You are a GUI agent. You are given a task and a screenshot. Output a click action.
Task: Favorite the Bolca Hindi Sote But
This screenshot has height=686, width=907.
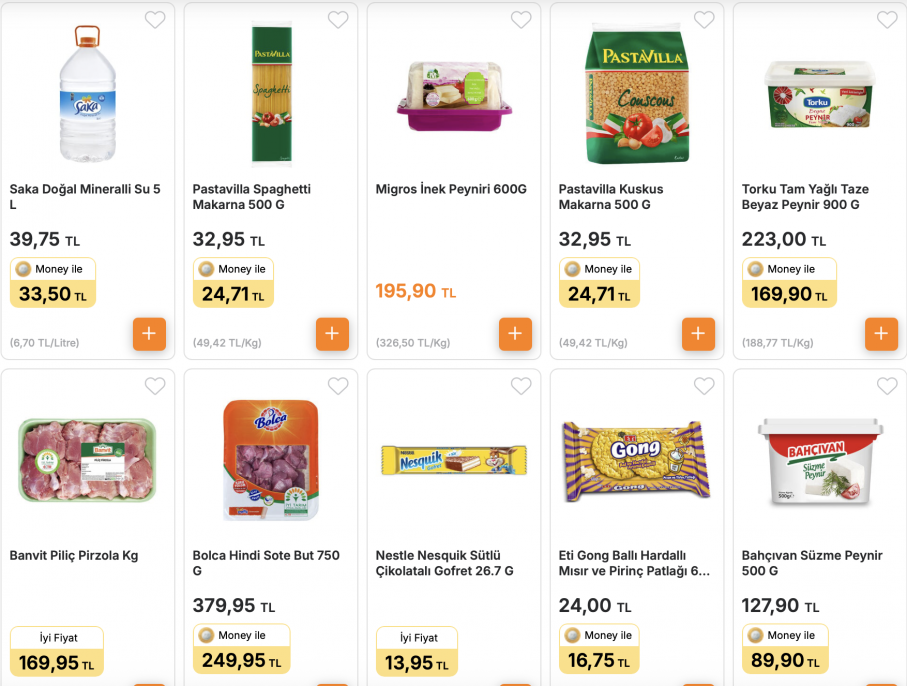click(338, 386)
